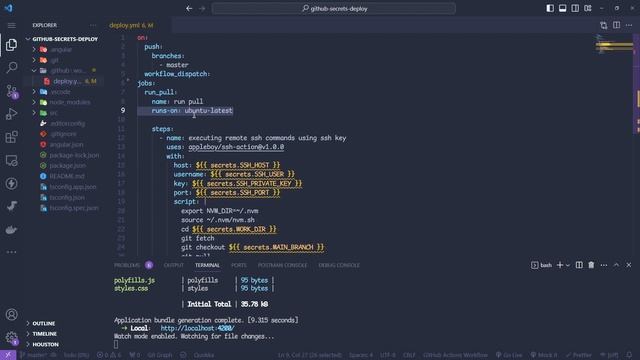The width and height of the screenshot is (640, 360).
Task: Open the launch profile dropdown arrow
Action: point(568,265)
